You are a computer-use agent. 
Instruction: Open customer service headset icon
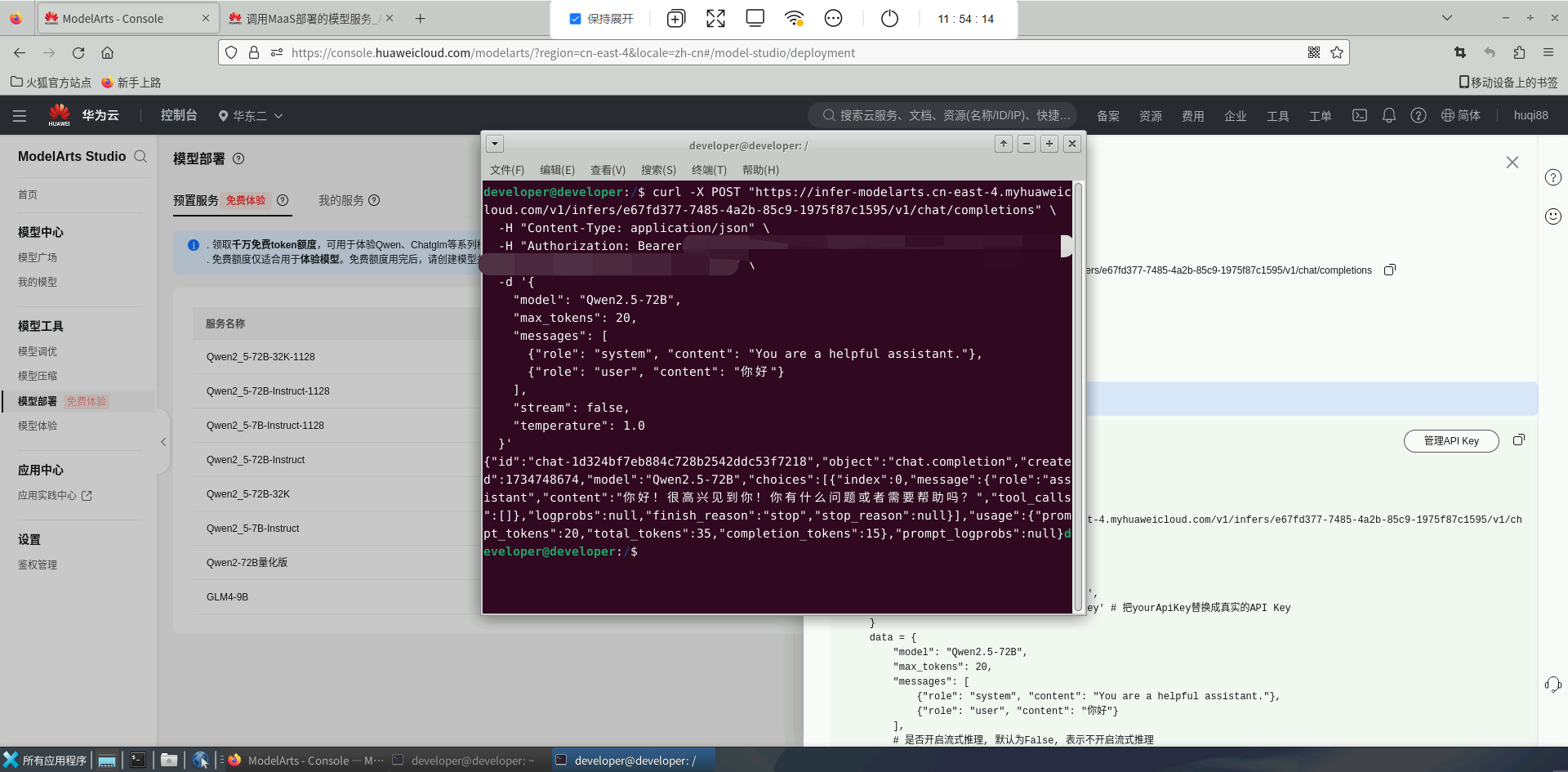(1553, 685)
